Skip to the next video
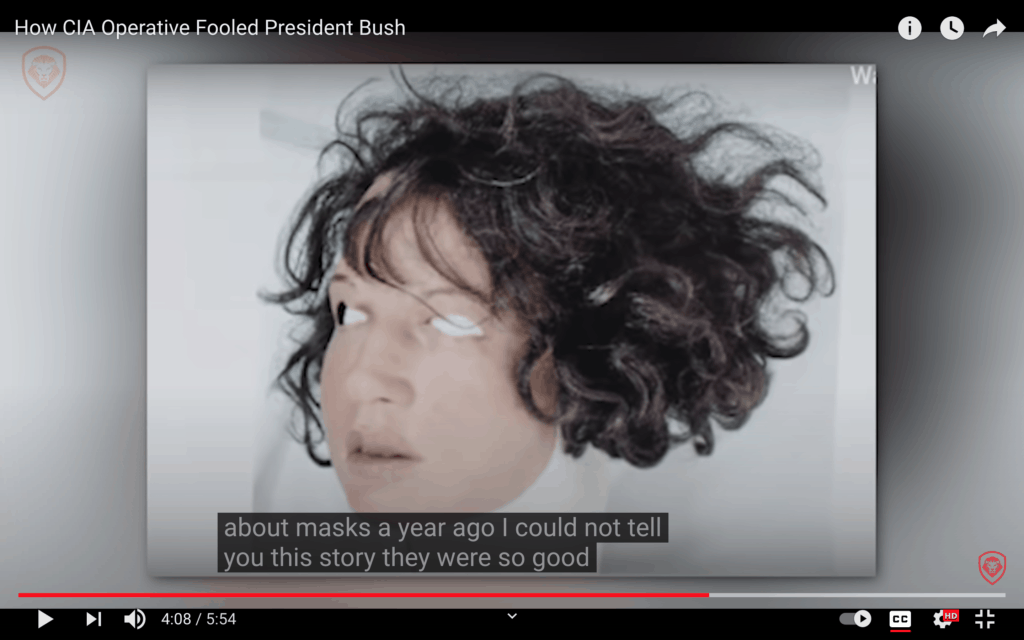This screenshot has width=1024, height=640. click(93, 618)
